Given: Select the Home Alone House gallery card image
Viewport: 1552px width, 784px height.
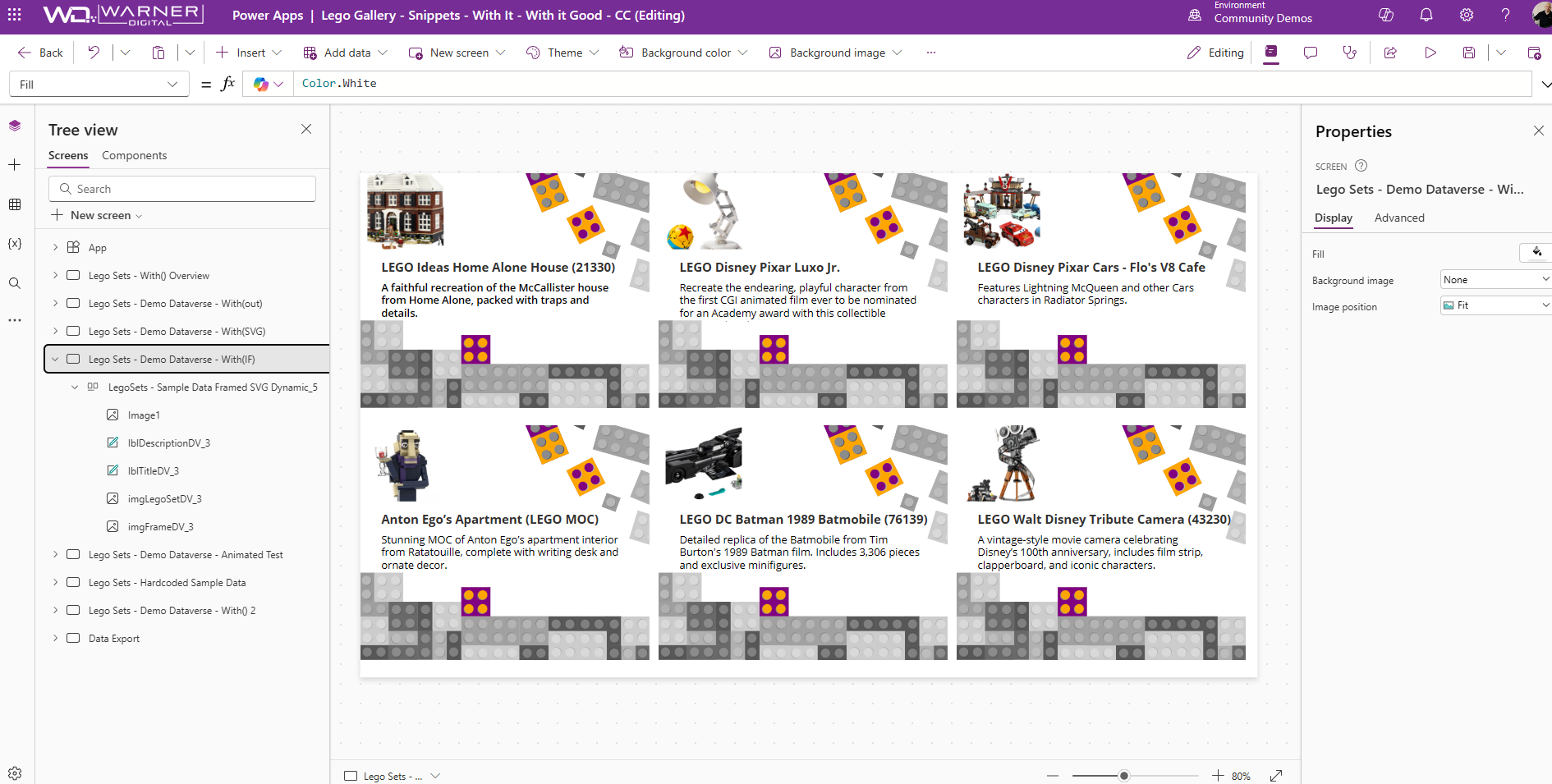Looking at the screenshot, I should [x=406, y=210].
